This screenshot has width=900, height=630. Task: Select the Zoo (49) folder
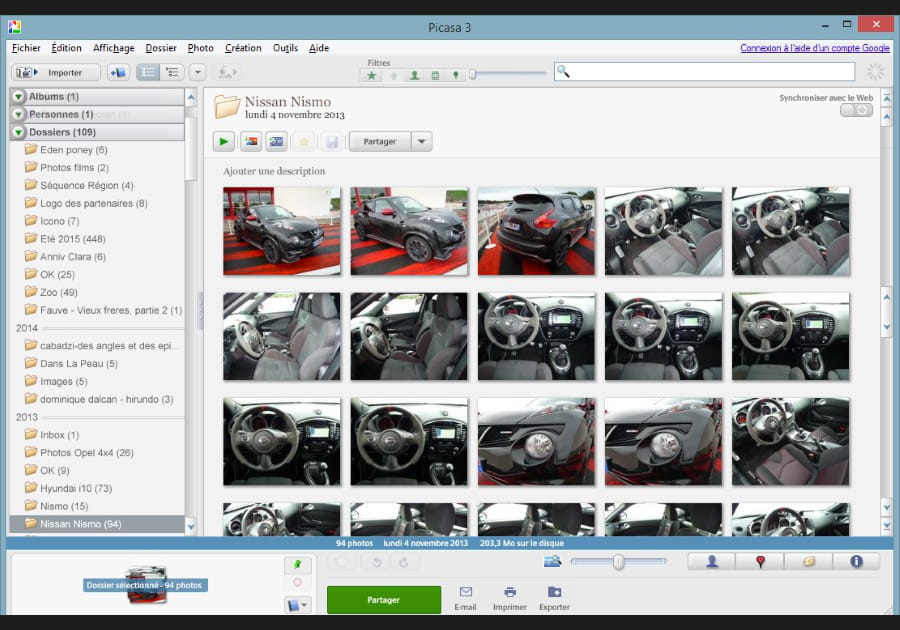(x=59, y=292)
